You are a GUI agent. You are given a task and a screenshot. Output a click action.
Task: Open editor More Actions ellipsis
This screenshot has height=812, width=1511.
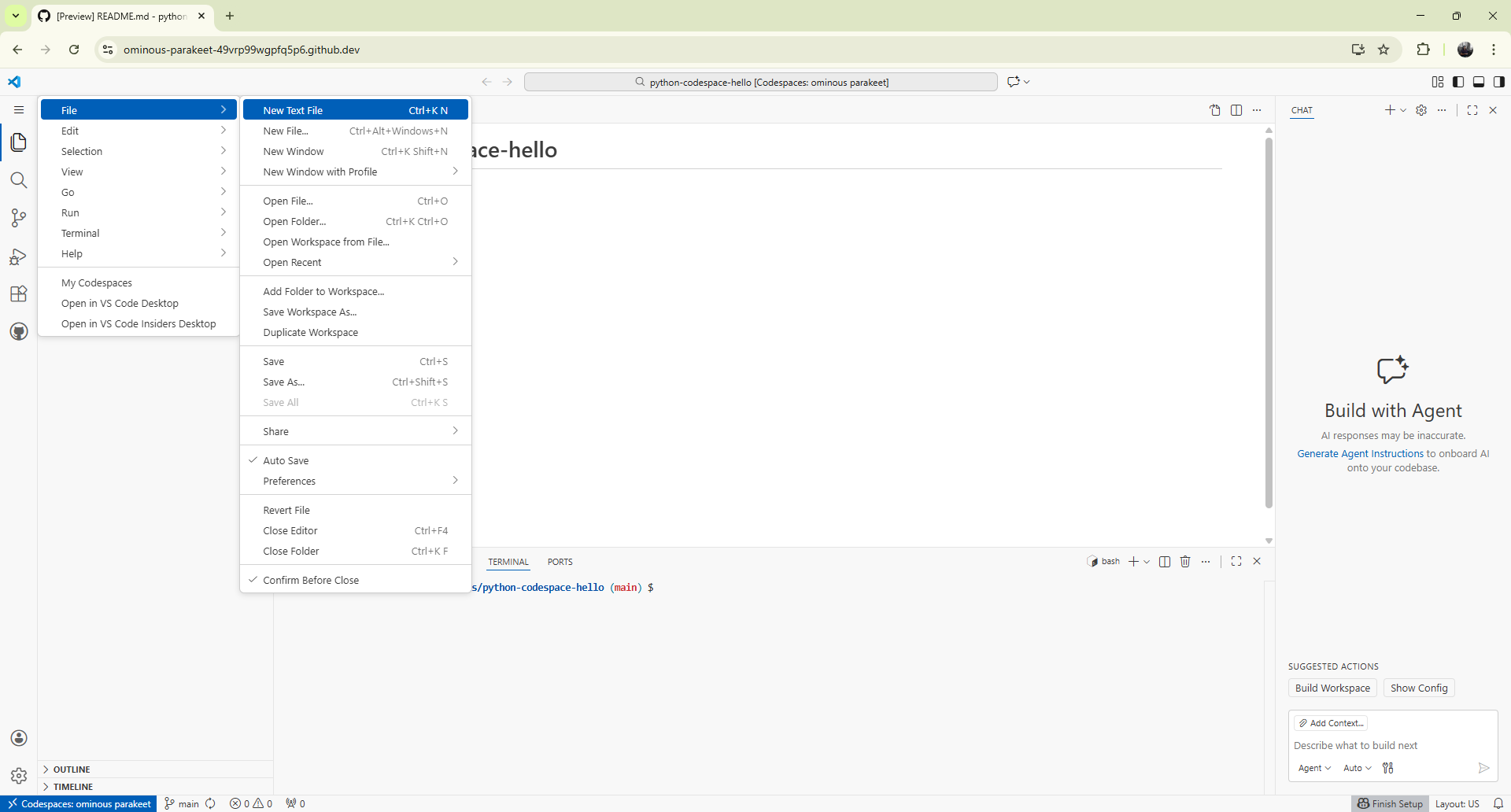(x=1257, y=110)
